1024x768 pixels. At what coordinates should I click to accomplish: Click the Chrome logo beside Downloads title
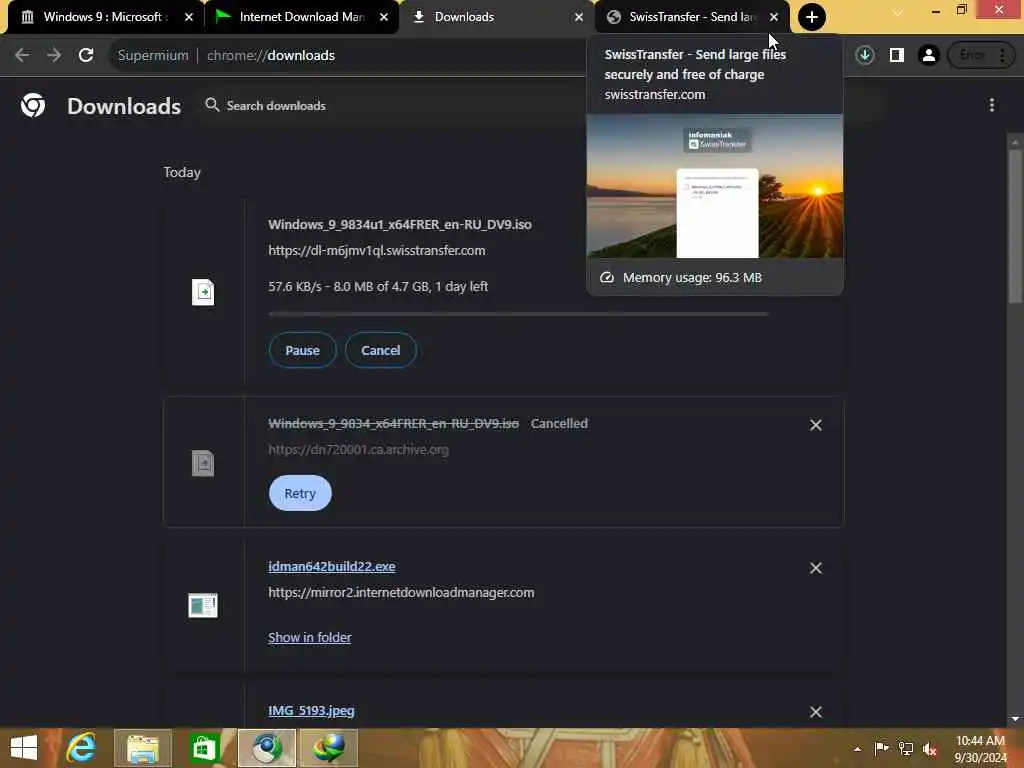click(33, 105)
